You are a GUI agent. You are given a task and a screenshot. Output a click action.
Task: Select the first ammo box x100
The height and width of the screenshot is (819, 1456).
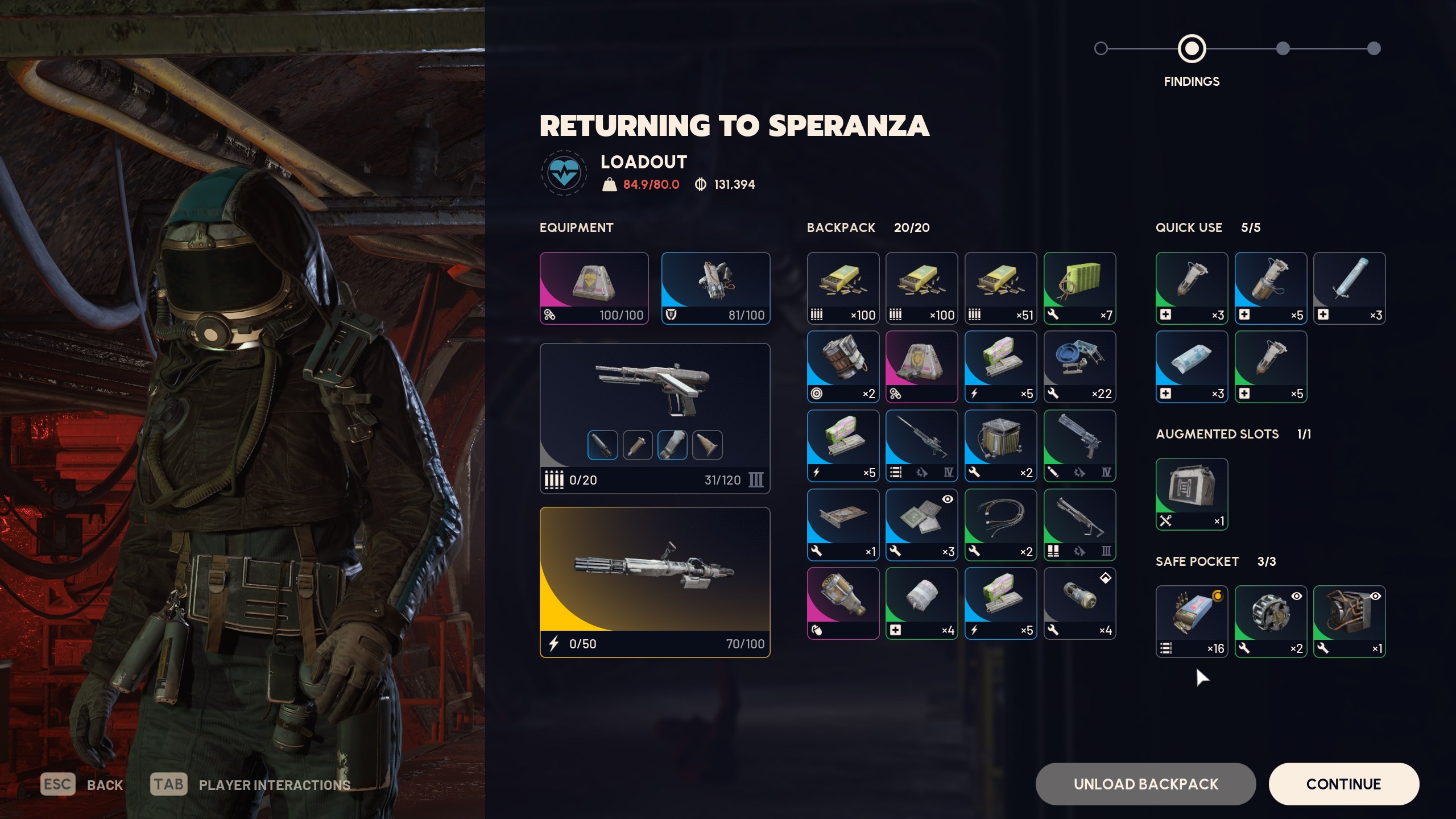click(843, 288)
